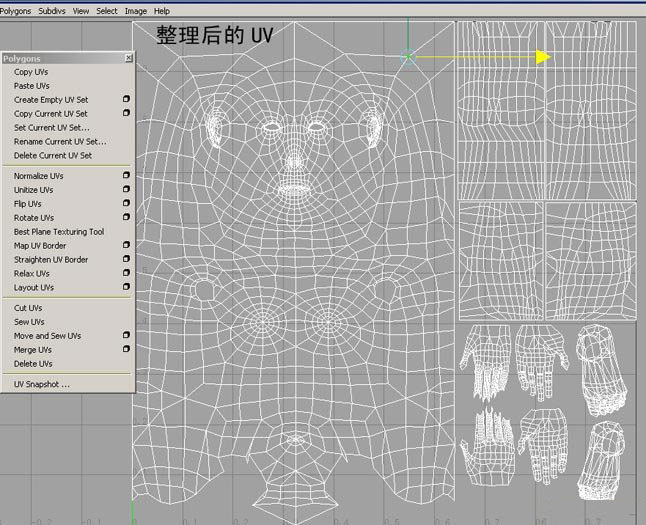Viewport: 646px width, 525px height.
Task: Choose Copy UVs
Action: pyautogui.click(x=31, y=72)
